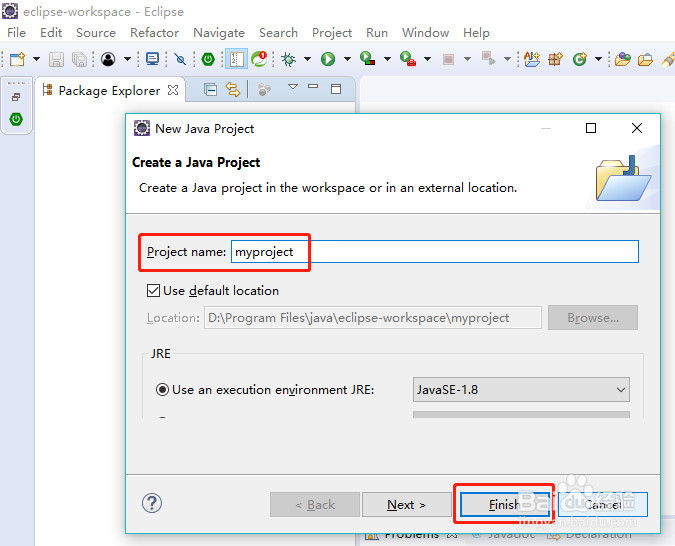Open the Navigate menu
The image size is (675, 546).
tap(219, 33)
